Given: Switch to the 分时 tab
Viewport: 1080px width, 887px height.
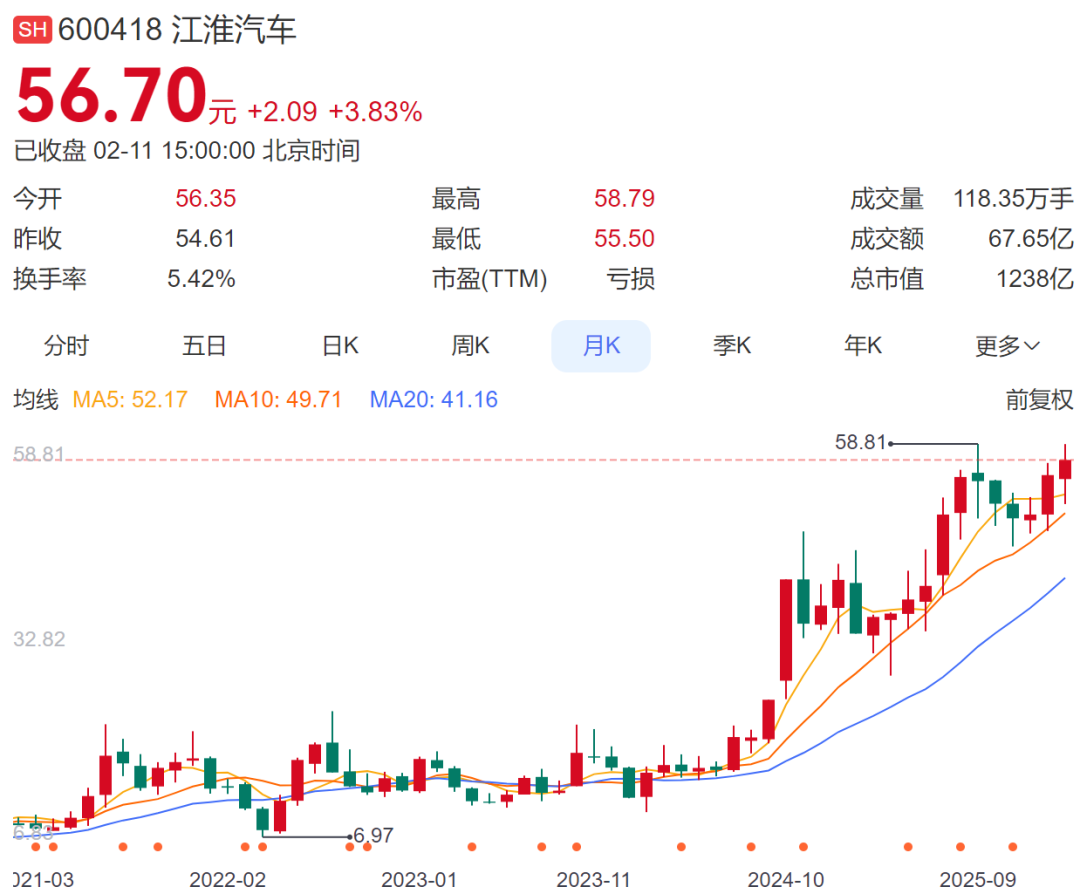Looking at the screenshot, I should (67, 346).
